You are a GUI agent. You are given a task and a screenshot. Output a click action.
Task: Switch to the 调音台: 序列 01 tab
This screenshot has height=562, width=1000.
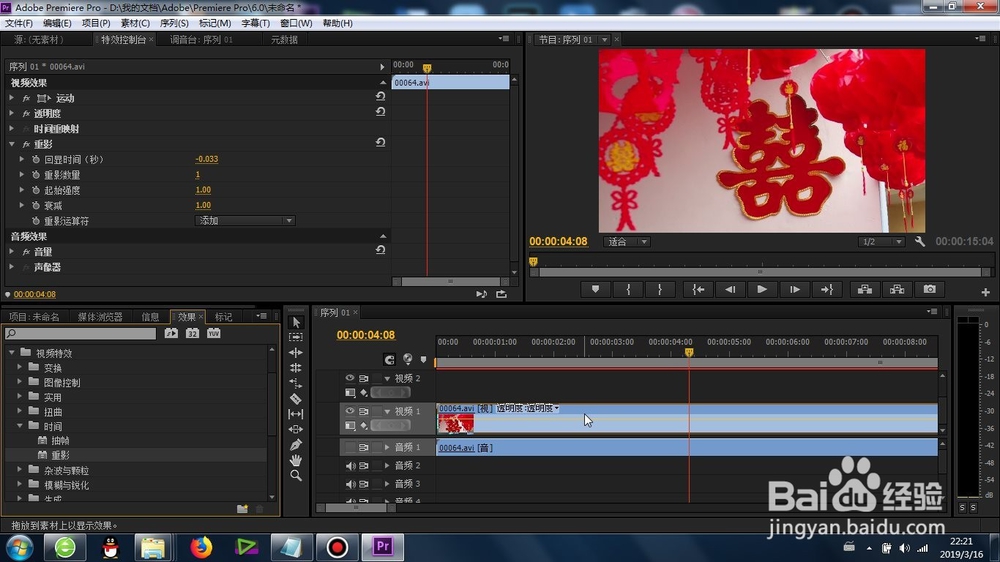pos(202,40)
